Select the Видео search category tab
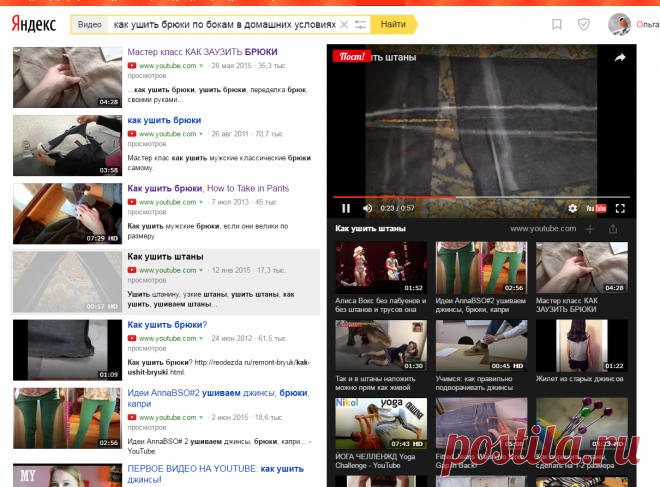This screenshot has height=487, width=660. (90, 24)
